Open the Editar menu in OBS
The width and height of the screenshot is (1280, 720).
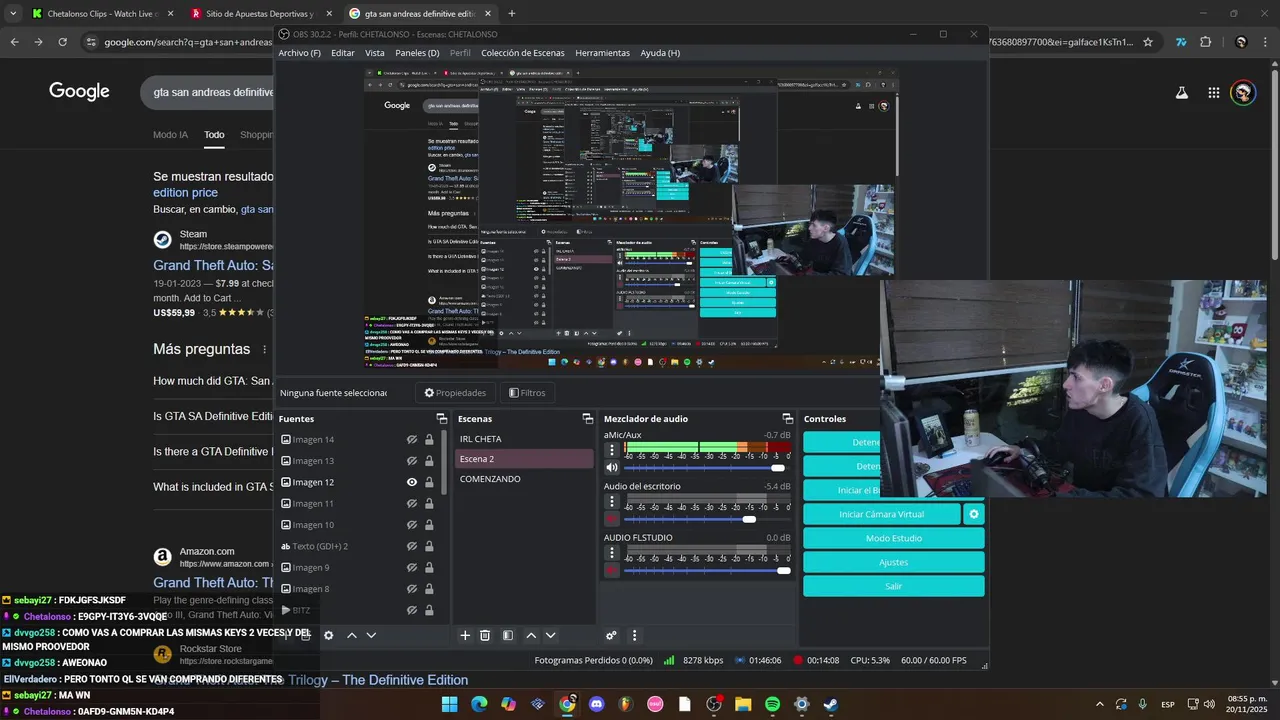pos(343,53)
